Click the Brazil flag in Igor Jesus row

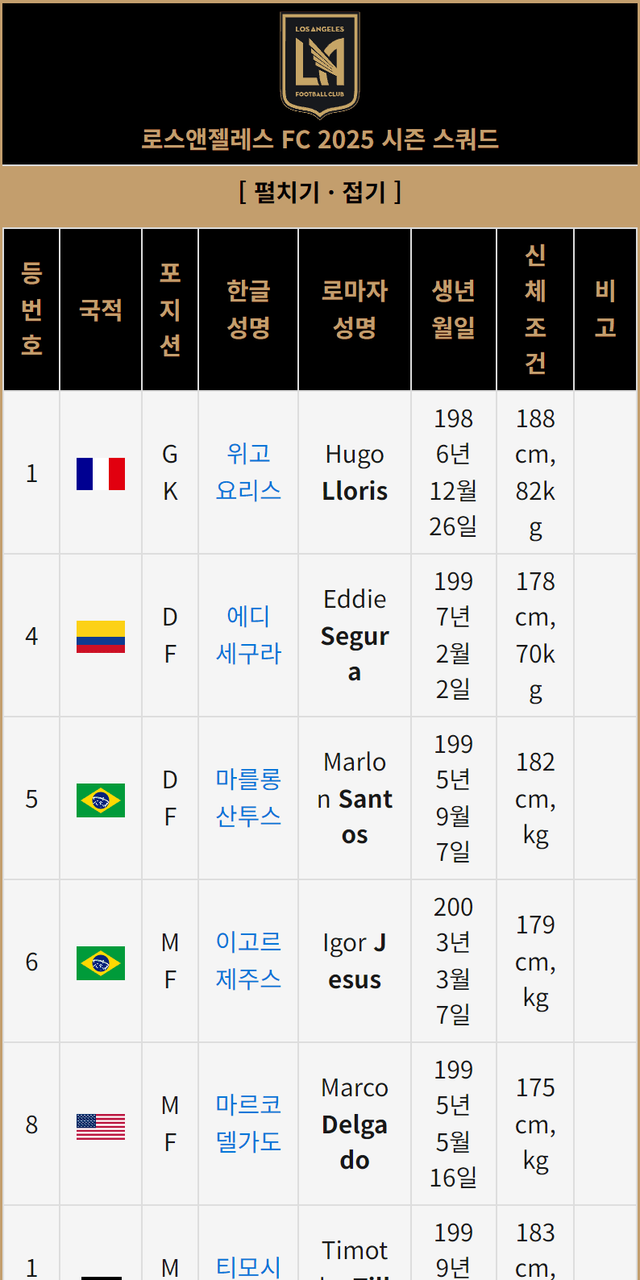(101, 962)
